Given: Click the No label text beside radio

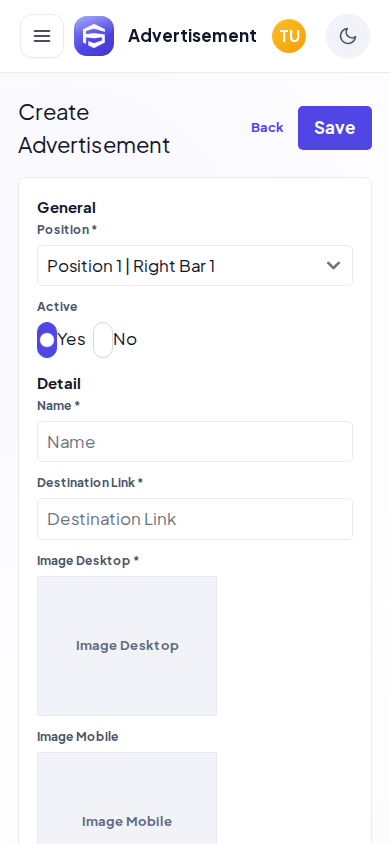Looking at the screenshot, I should (125, 340).
